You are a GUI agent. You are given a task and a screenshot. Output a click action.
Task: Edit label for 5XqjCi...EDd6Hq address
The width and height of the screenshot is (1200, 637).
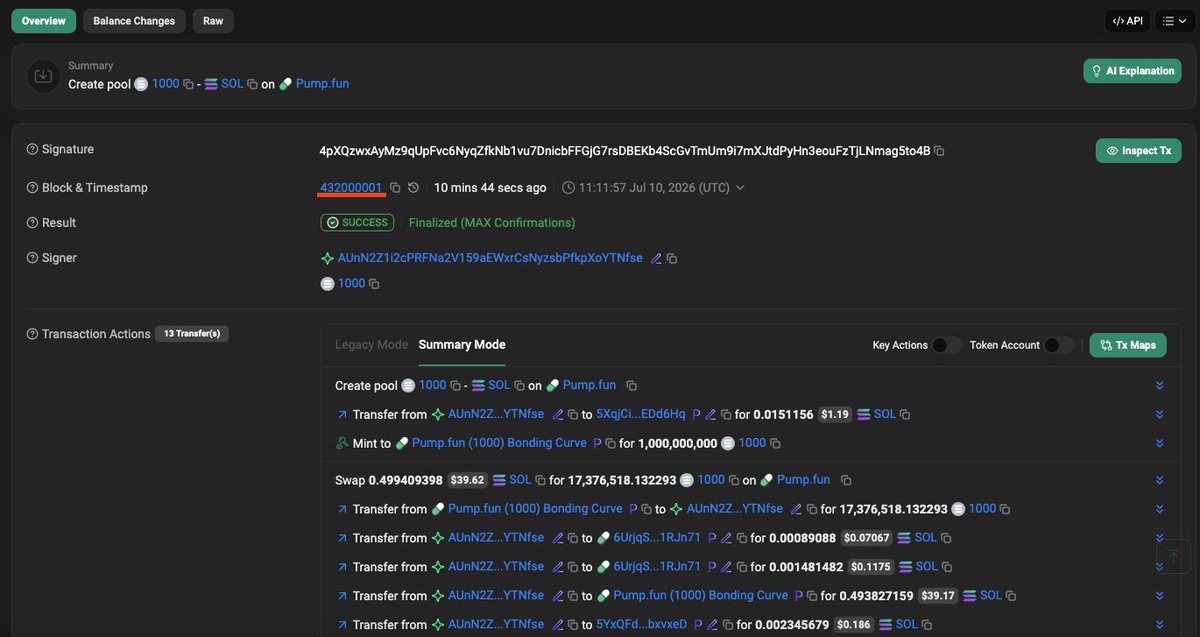[710, 414]
